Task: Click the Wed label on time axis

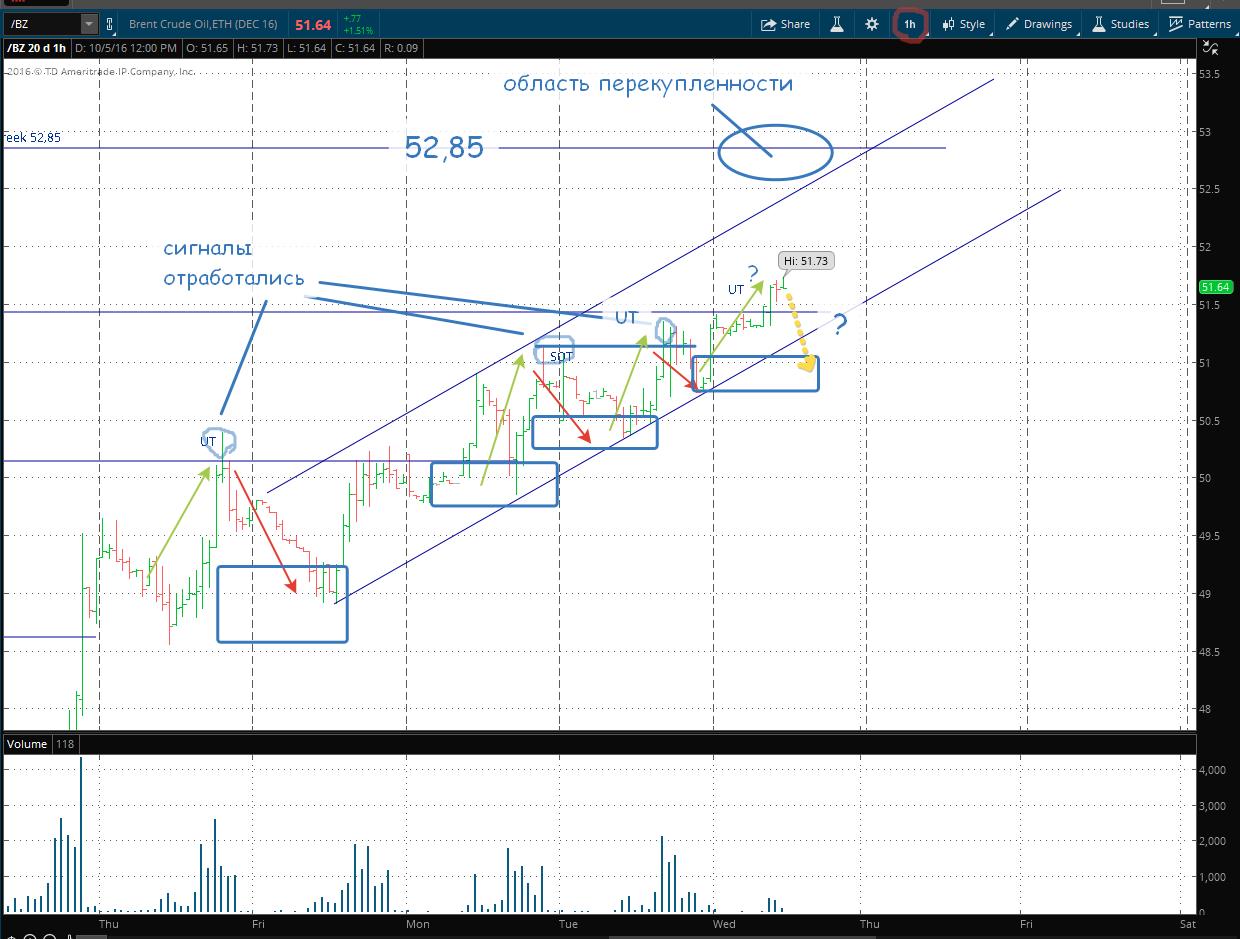Action: (x=724, y=924)
